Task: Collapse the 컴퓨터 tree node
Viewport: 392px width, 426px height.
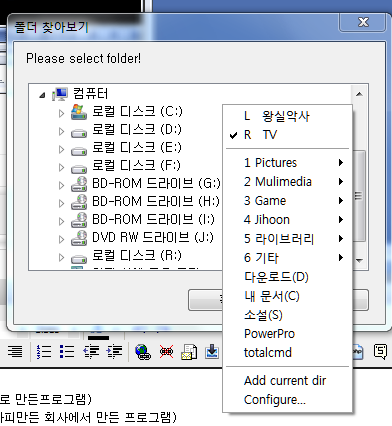Action: (42, 96)
